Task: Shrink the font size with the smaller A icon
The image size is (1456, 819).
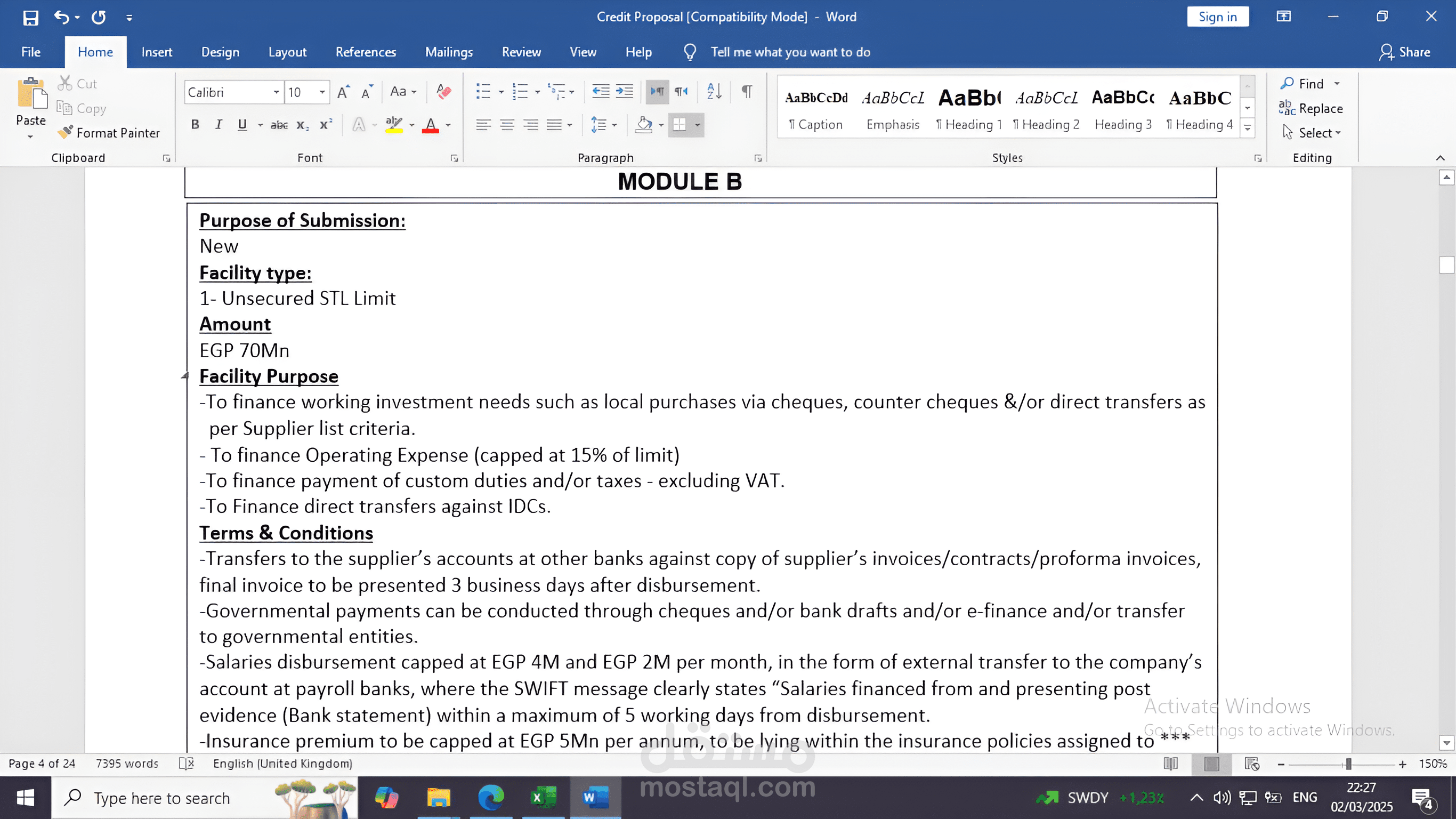Action: pos(367,92)
